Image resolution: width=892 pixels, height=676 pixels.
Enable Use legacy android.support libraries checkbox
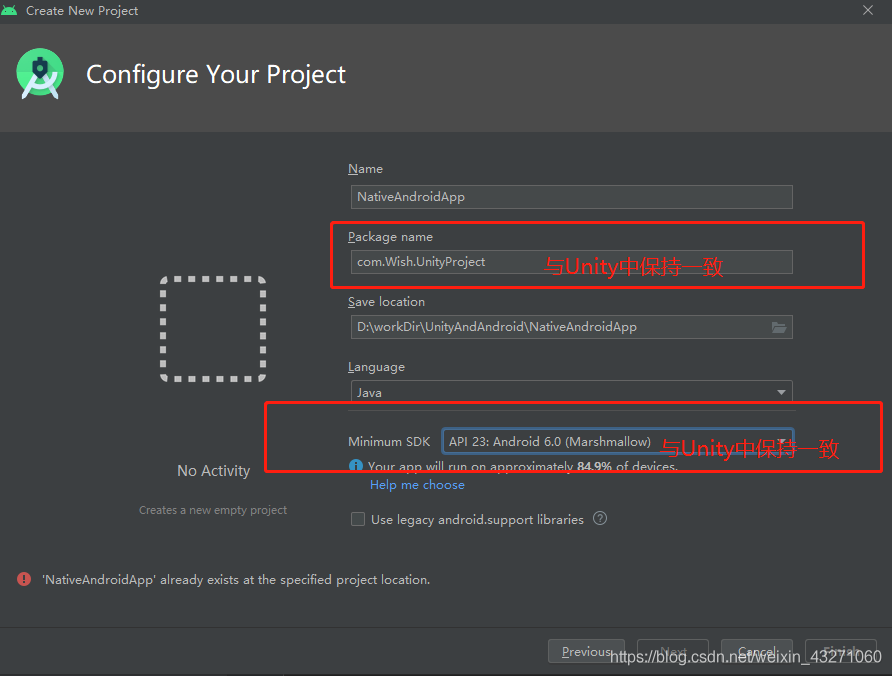point(358,519)
